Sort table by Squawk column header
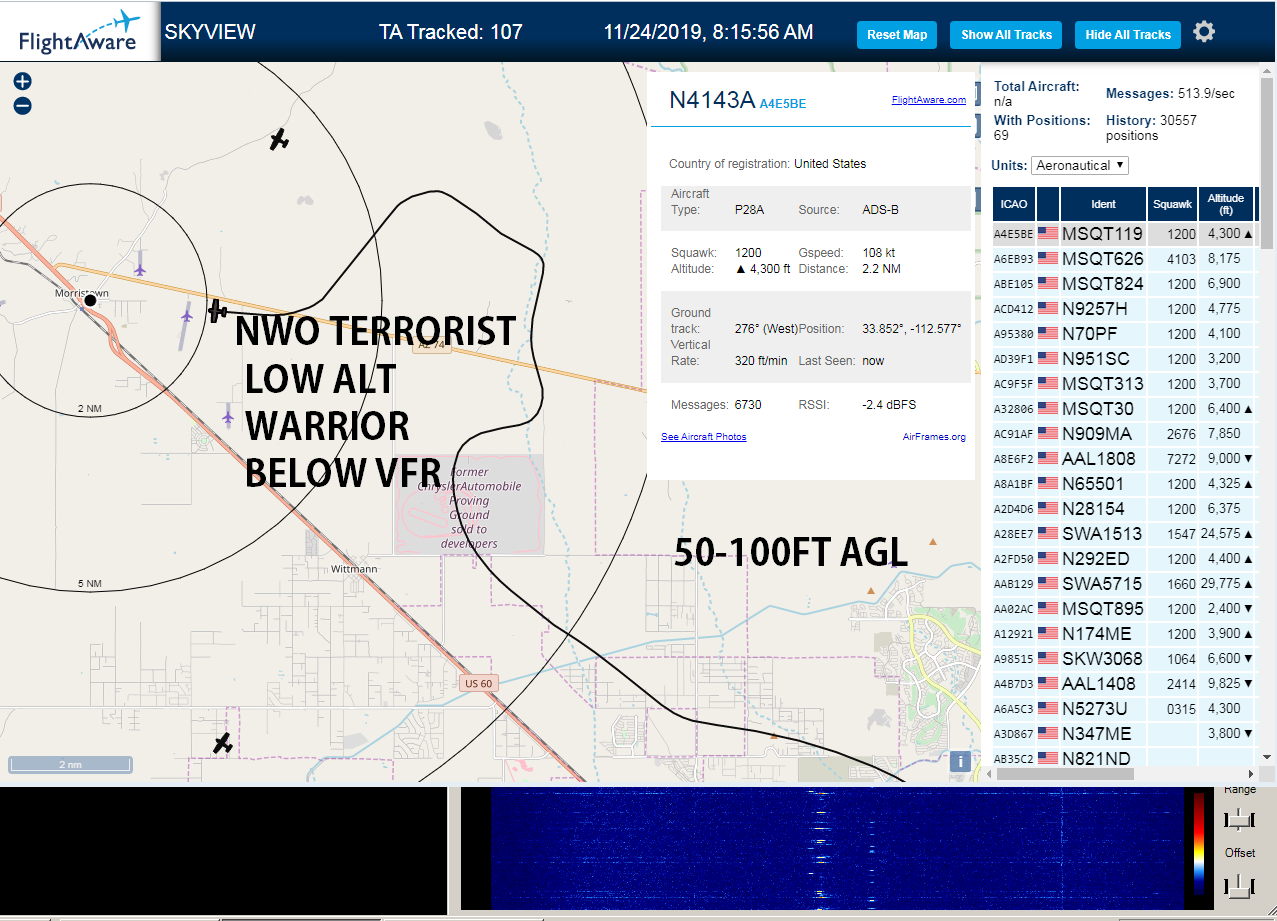 tap(1172, 204)
